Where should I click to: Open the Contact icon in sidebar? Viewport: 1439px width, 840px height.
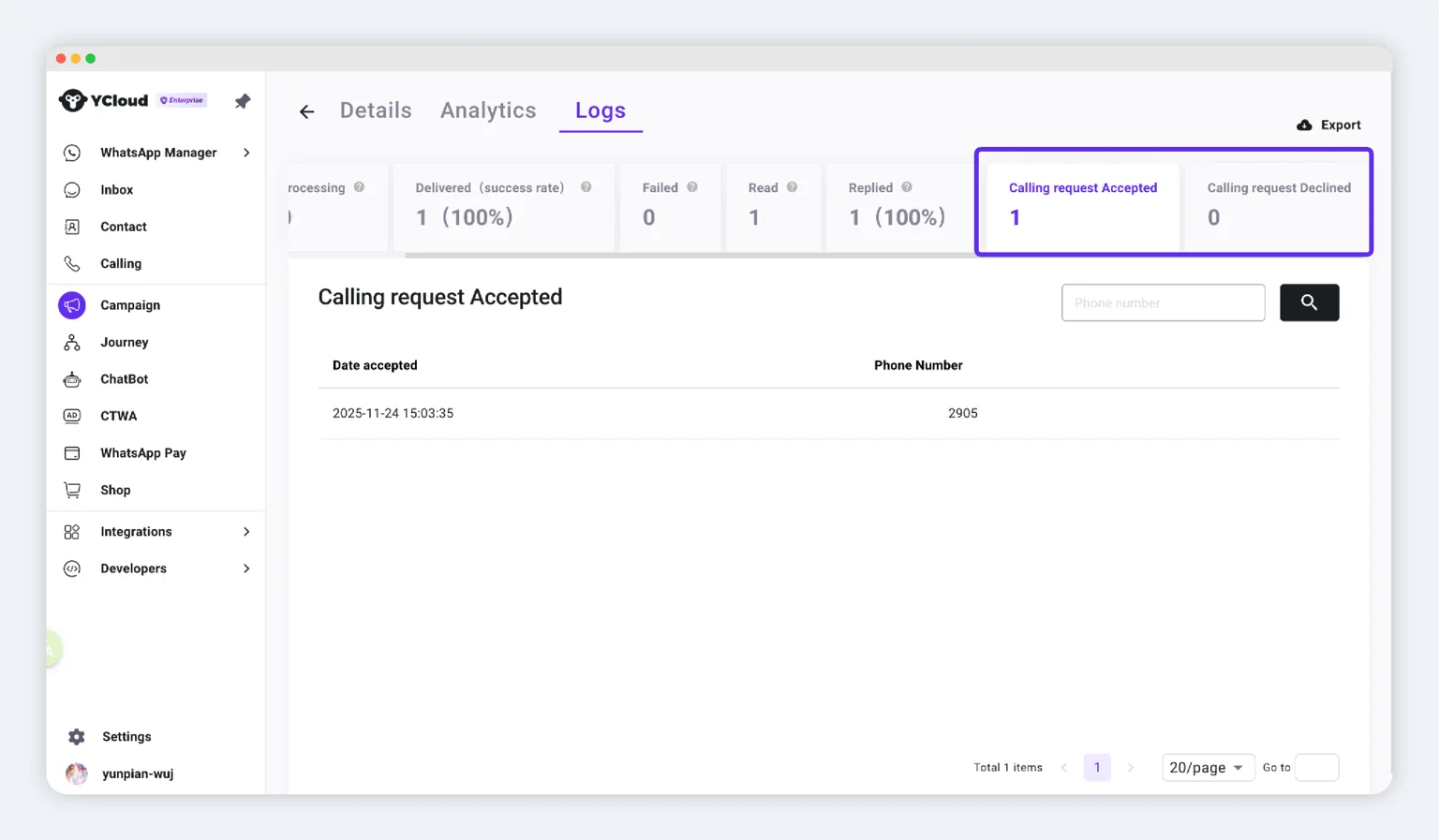(72, 227)
